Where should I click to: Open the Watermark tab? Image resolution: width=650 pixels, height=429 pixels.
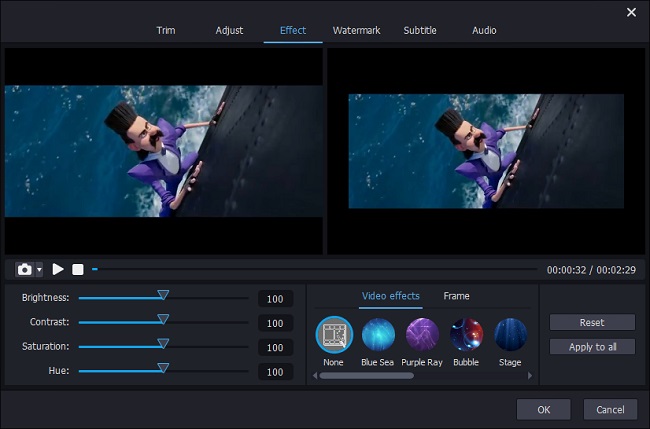(357, 30)
